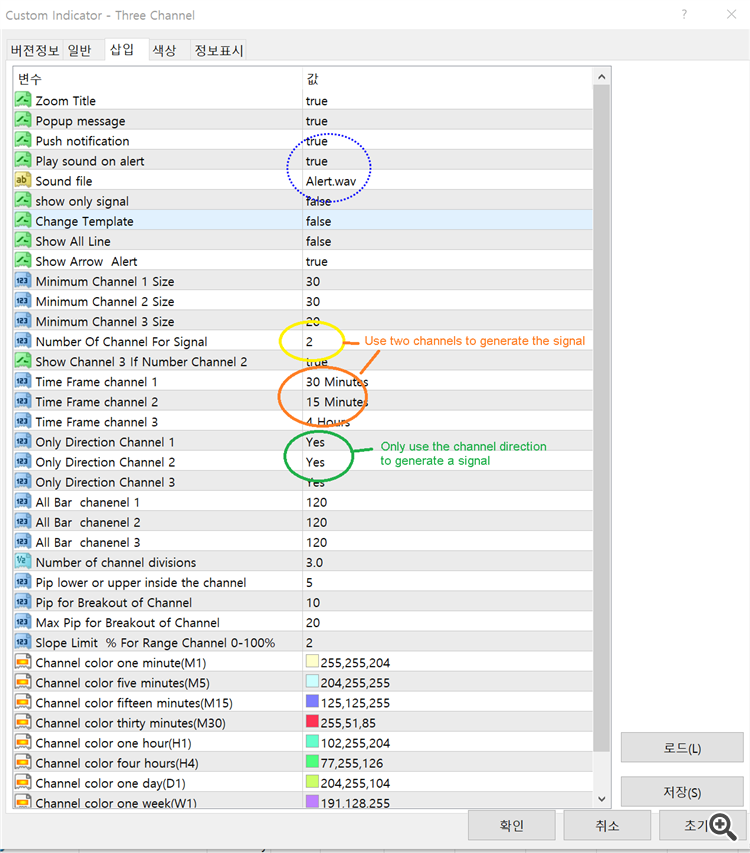This screenshot has width=750, height=853.
Task: Open the 정보표시 tab
Action: (219, 51)
